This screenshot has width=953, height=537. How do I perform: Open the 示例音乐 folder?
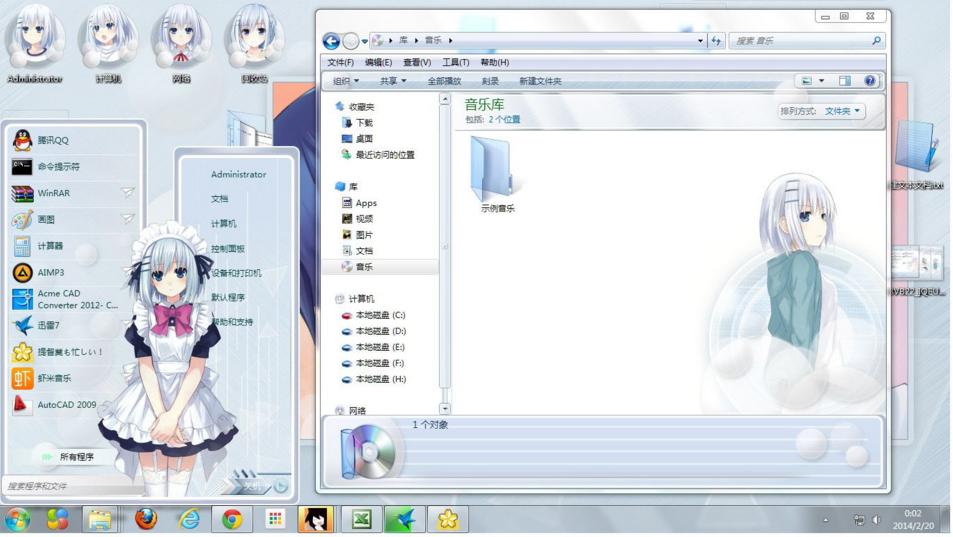pyautogui.click(x=497, y=174)
